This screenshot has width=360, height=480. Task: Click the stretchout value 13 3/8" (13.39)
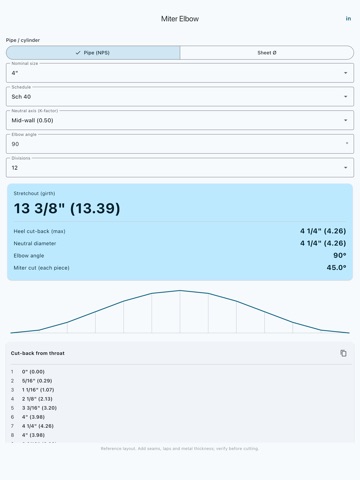(67, 209)
